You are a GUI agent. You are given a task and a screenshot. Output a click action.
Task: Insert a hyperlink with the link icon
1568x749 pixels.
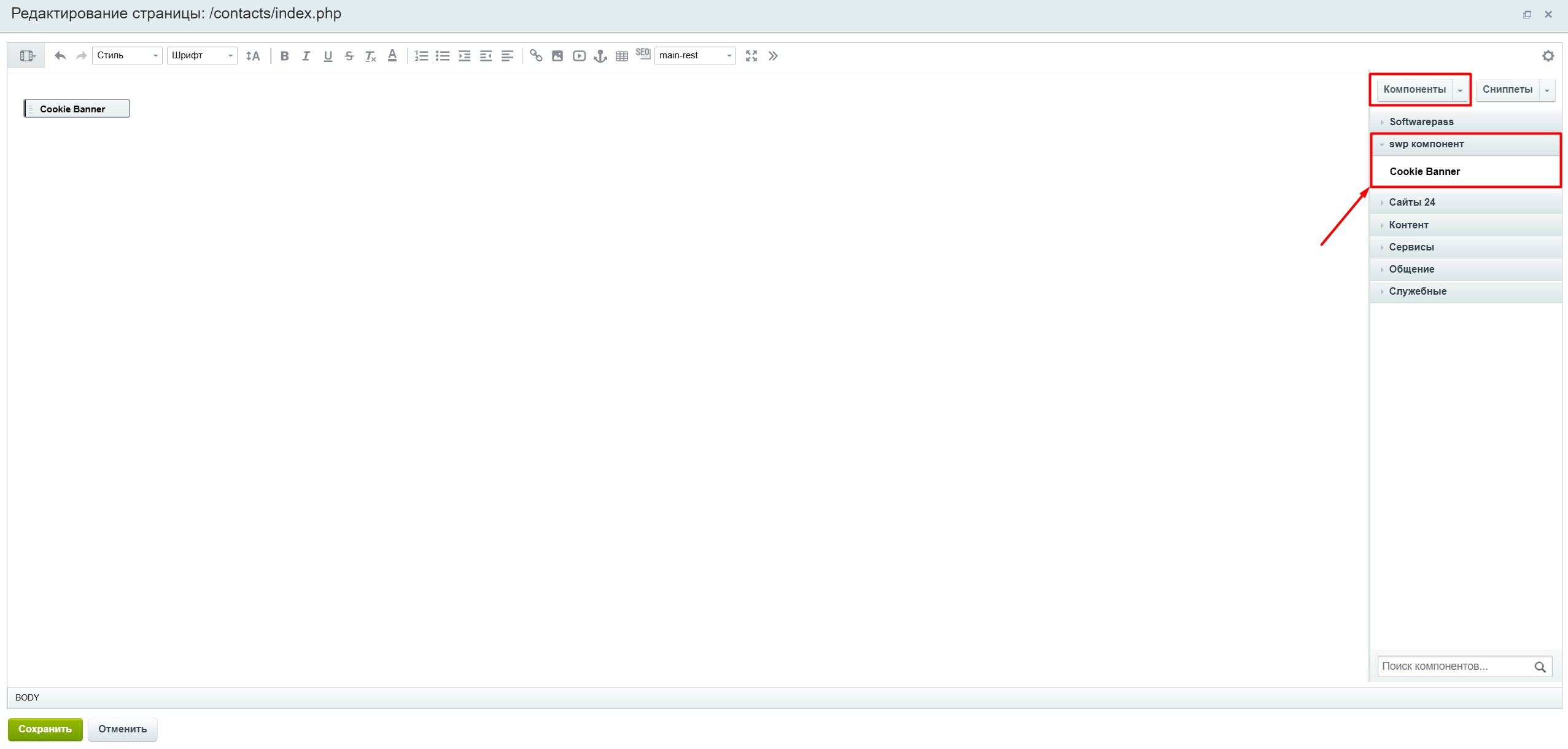click(536, 56)
